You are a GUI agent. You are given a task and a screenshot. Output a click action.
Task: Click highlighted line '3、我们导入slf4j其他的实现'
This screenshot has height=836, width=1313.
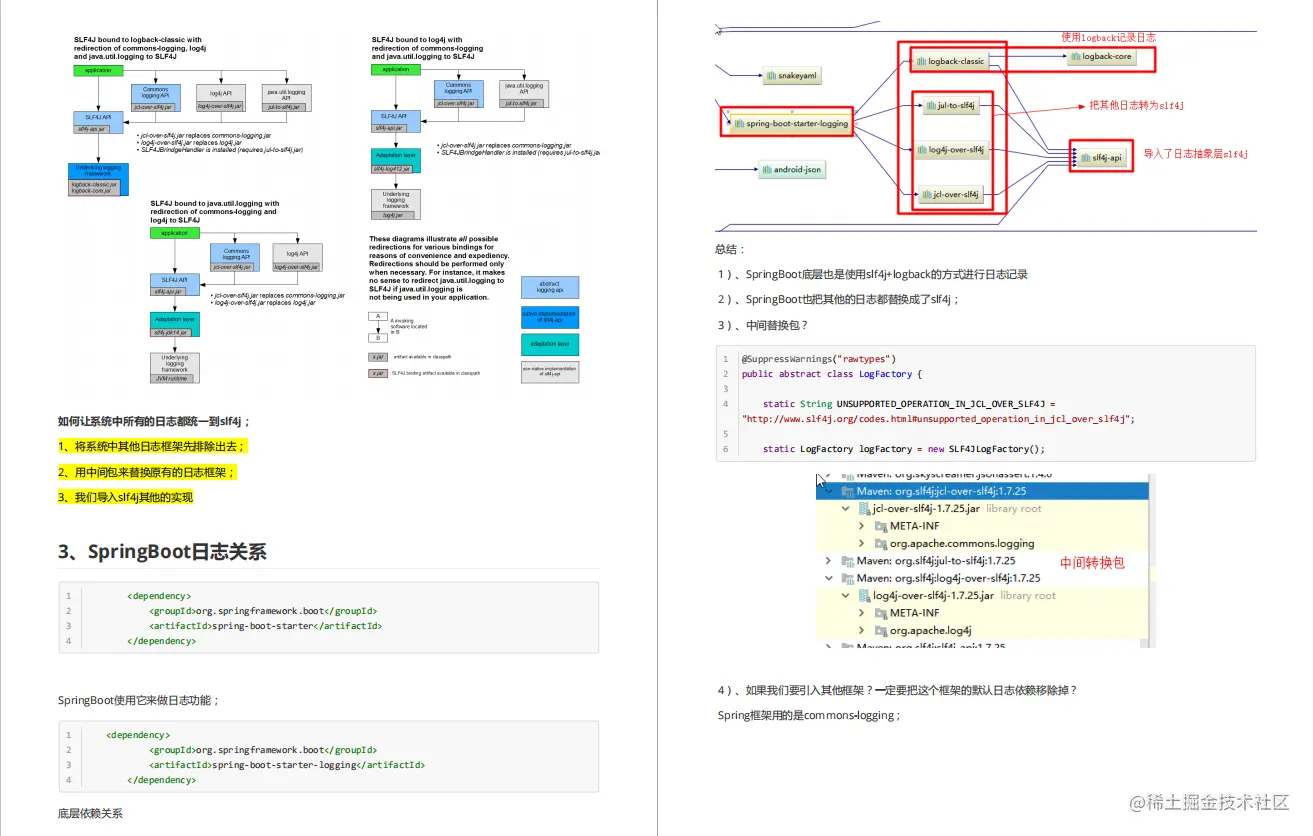[125, 497]
